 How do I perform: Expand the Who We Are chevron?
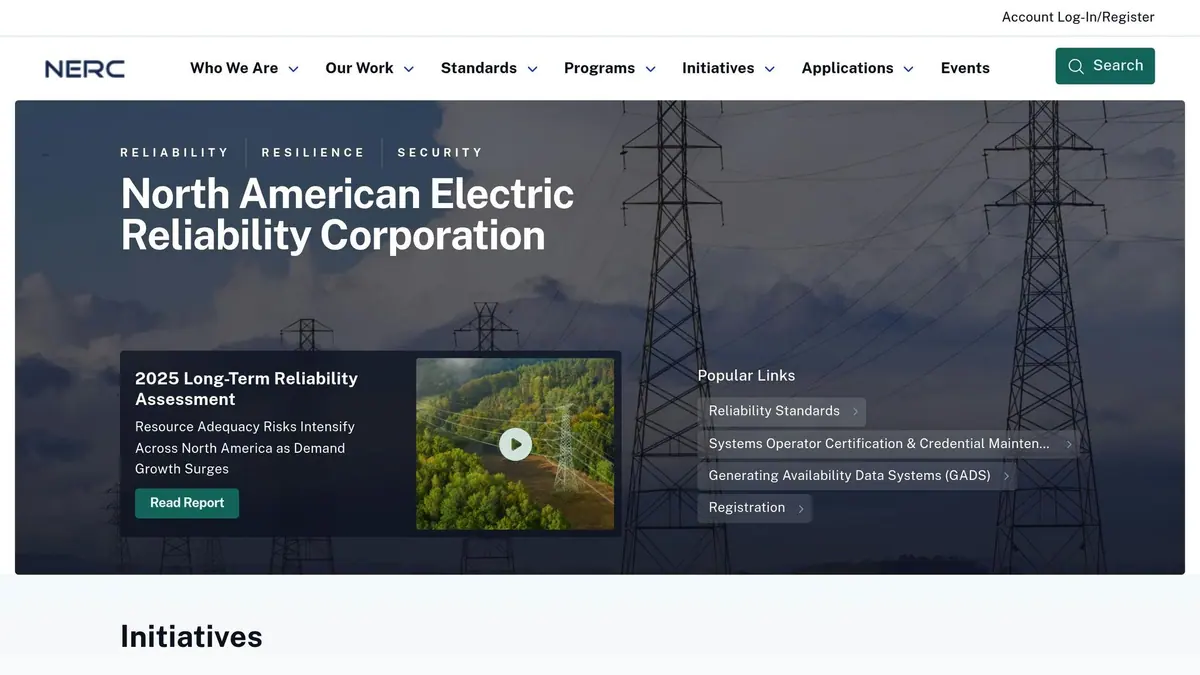click(293, 69)
